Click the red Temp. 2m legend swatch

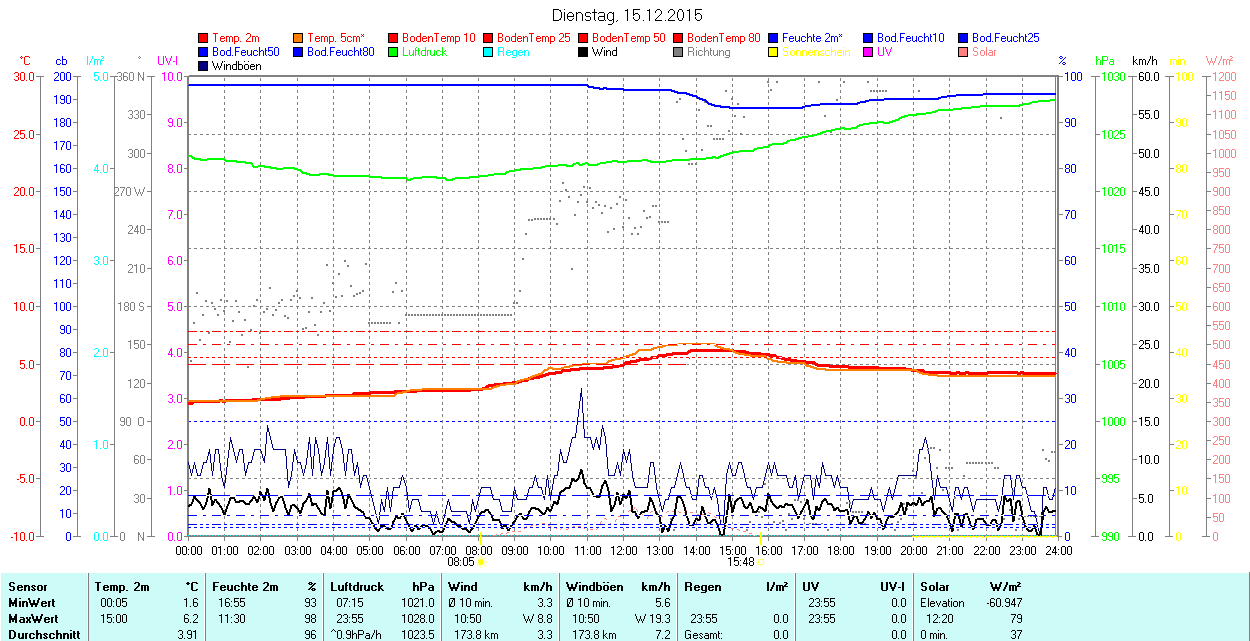click(204, 38)
